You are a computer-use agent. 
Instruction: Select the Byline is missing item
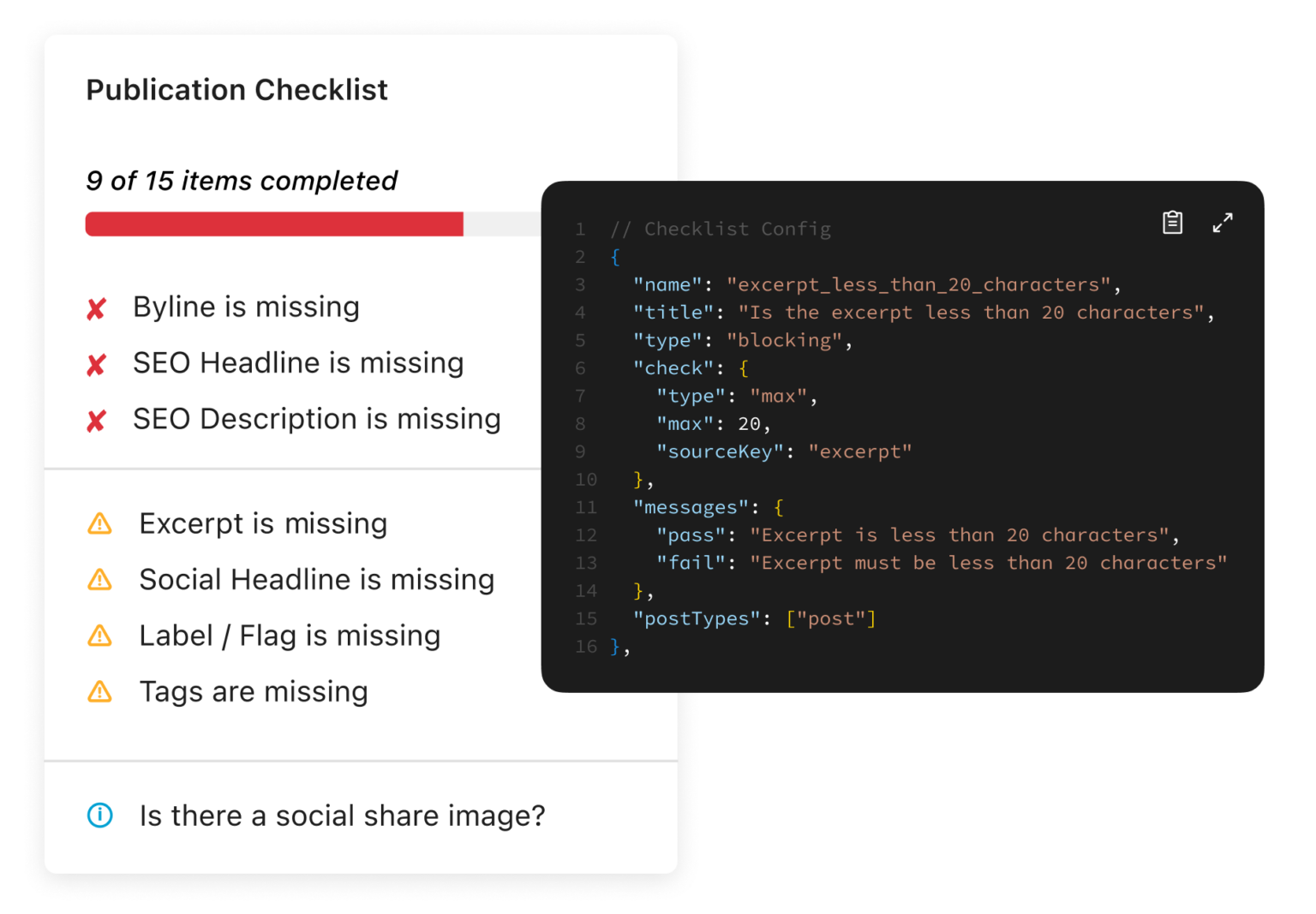pyautogui.click(x=246, y=307)
